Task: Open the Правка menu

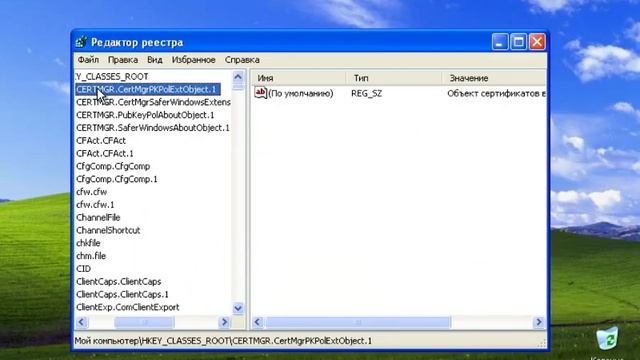Action: click(x=123, y=60)
